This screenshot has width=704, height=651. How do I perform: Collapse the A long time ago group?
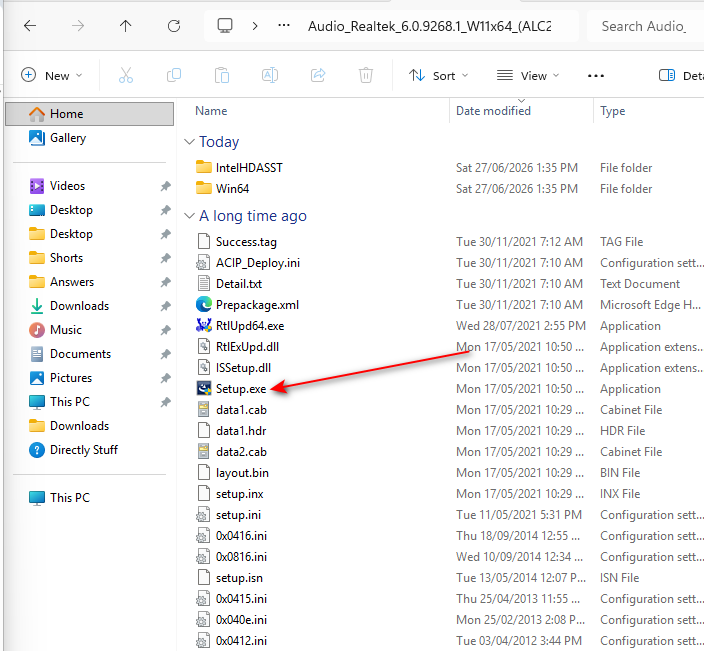click(189, 216)
